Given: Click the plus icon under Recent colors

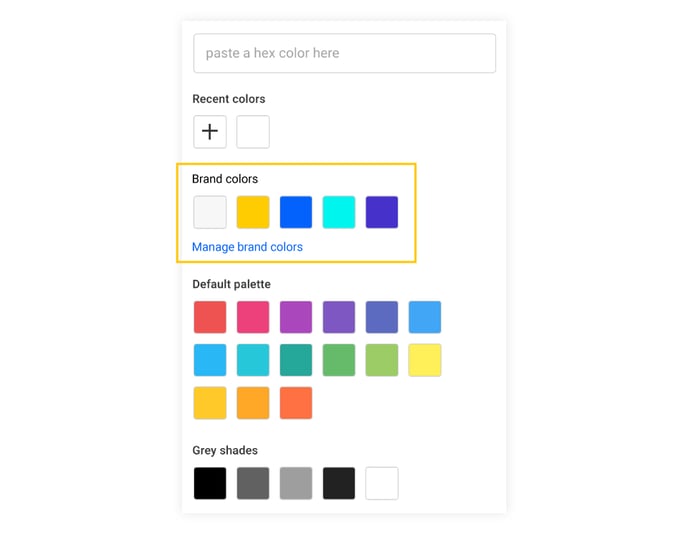Looking at the screenshot, I should [210, 132].
